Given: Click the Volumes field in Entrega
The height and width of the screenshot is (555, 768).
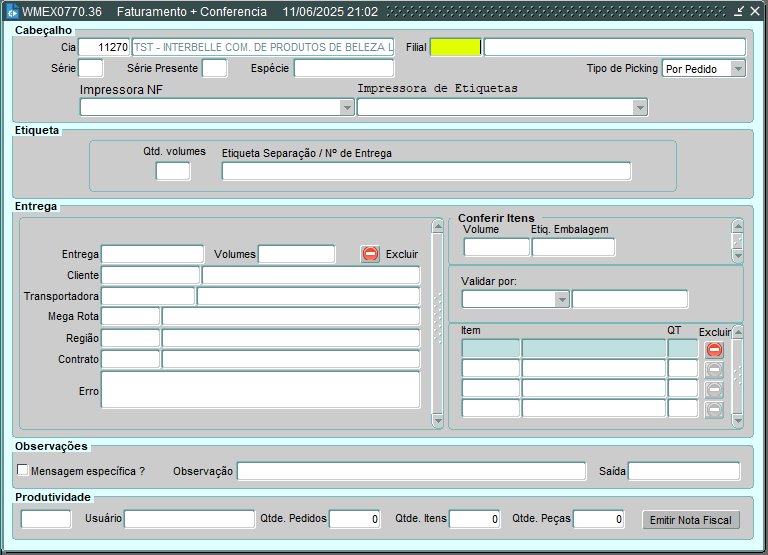Looking at the screenshot, I should click(x=297, y=254).
